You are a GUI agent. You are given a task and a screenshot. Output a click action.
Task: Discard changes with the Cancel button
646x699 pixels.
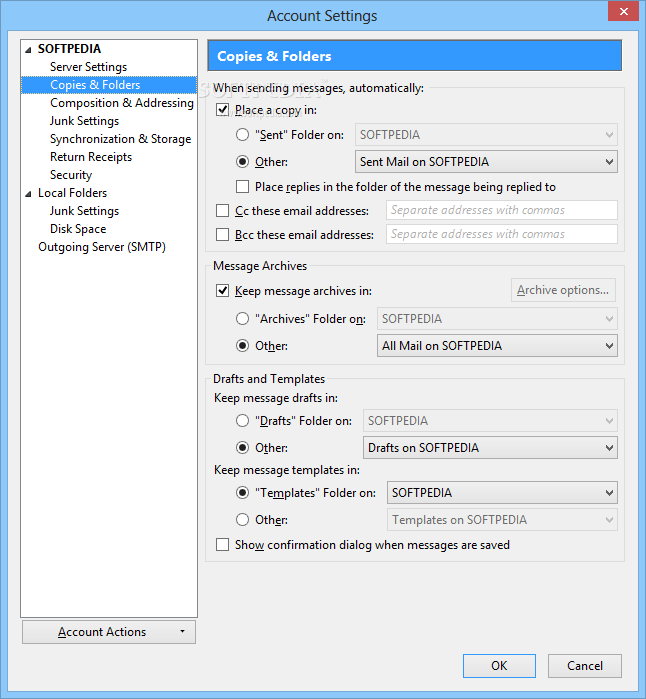584,666
